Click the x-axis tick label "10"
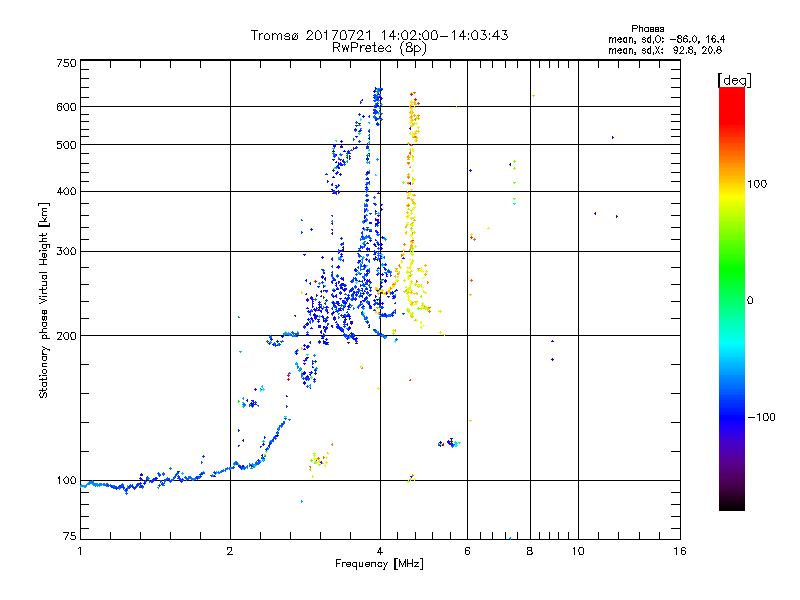 [578, 551]
